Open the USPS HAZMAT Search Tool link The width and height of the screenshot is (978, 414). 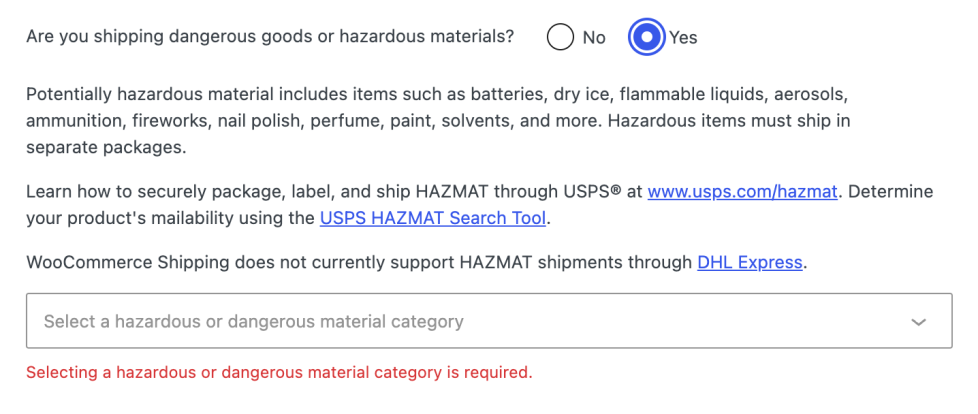(432, 217)
